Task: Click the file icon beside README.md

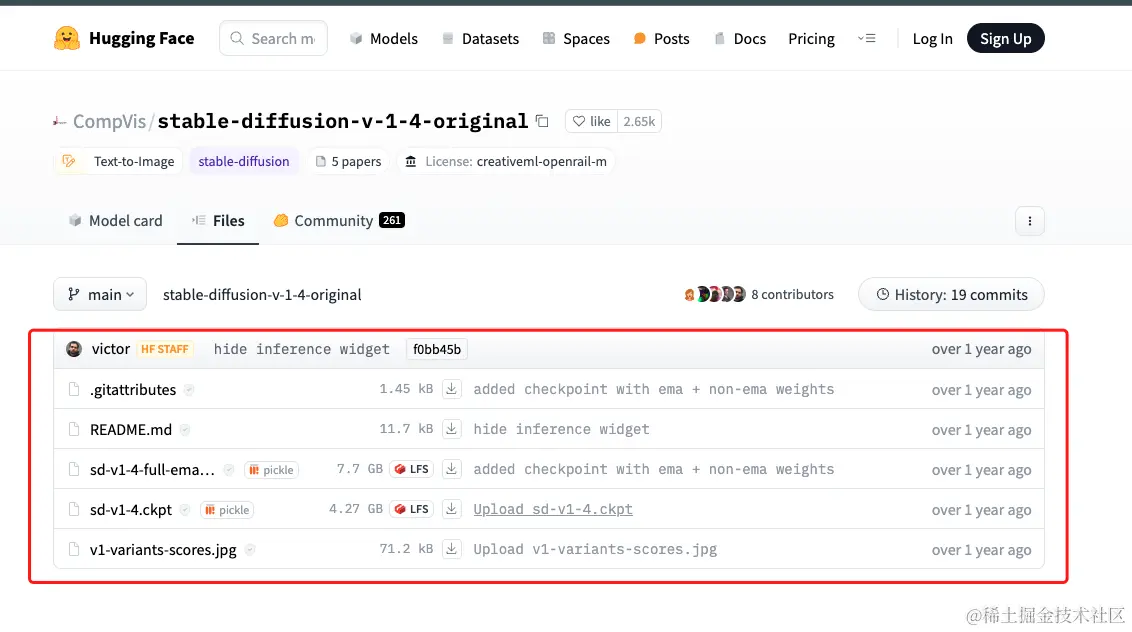Action: [x=74, y=429]
